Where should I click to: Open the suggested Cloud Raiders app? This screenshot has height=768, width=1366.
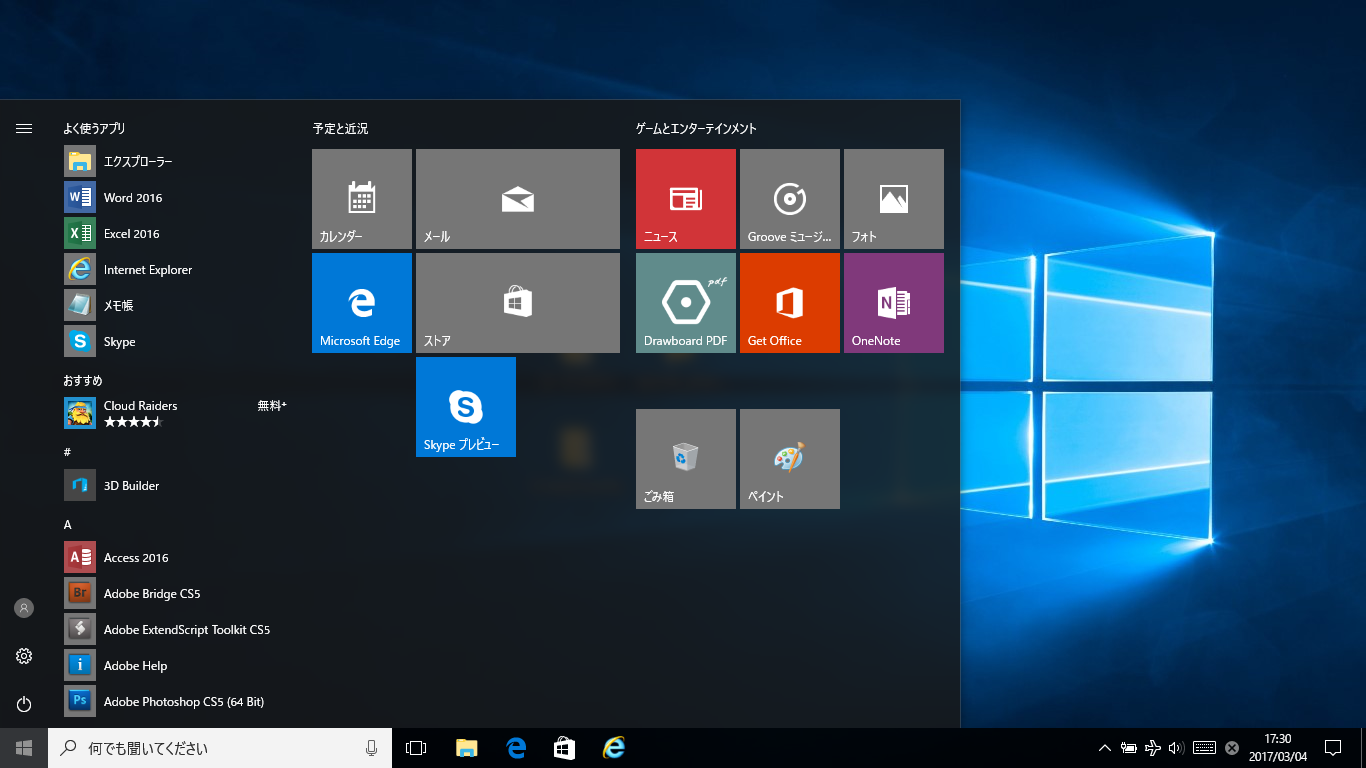coord(176,413)
